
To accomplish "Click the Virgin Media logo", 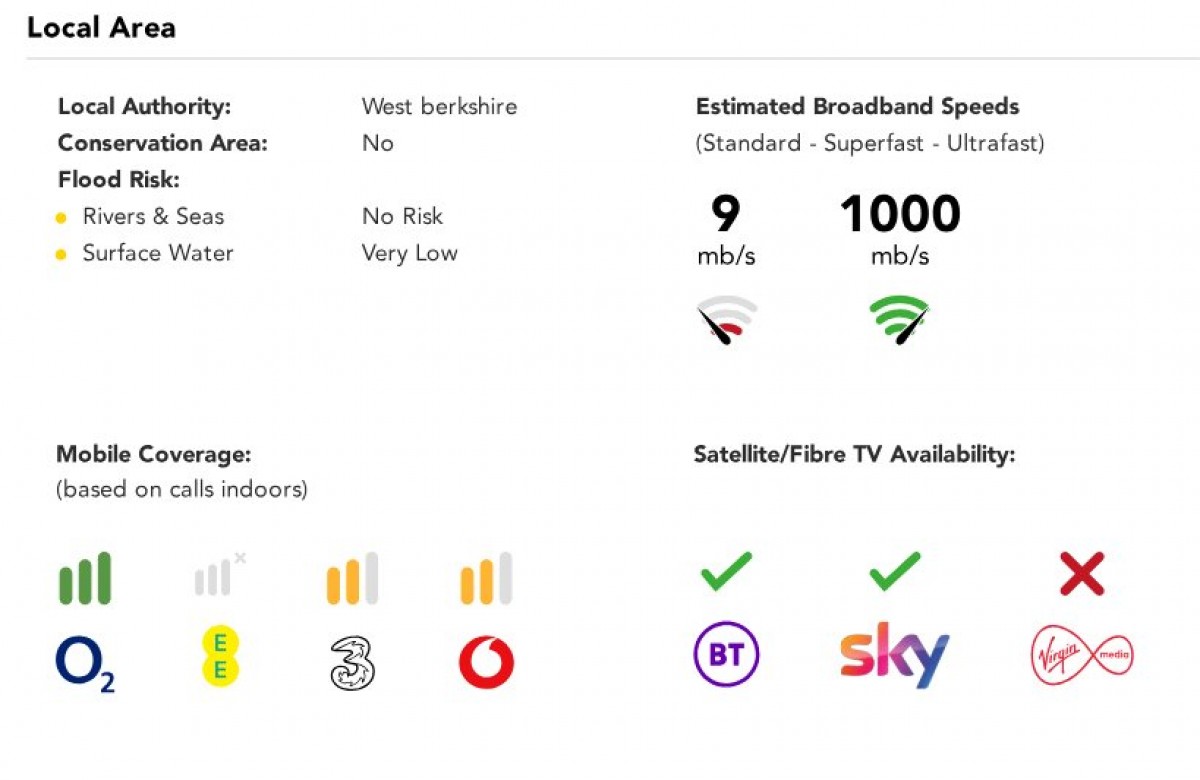I will tap(1081, 657).
